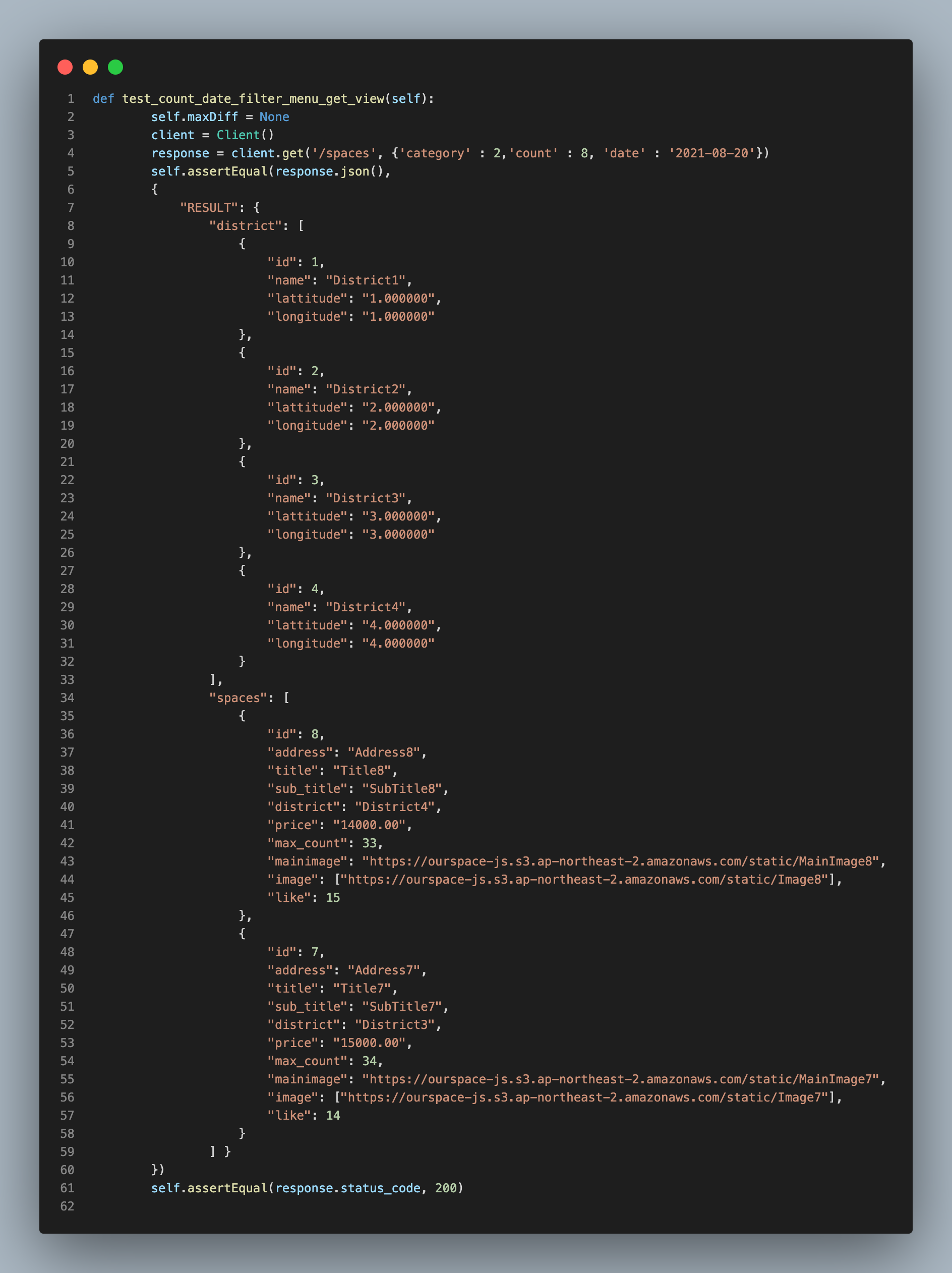Click the "name": "District3" line
This screenshot has width=952, height=1273.
340,498
